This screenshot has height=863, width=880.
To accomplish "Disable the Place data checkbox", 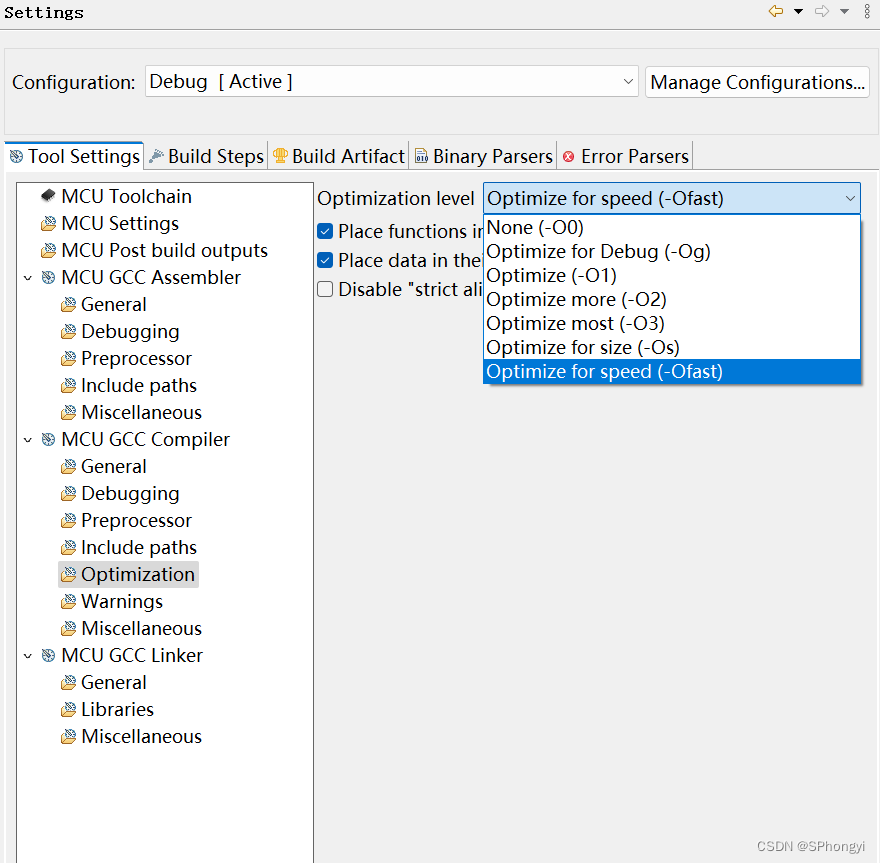I will click(x=325, y=259).
